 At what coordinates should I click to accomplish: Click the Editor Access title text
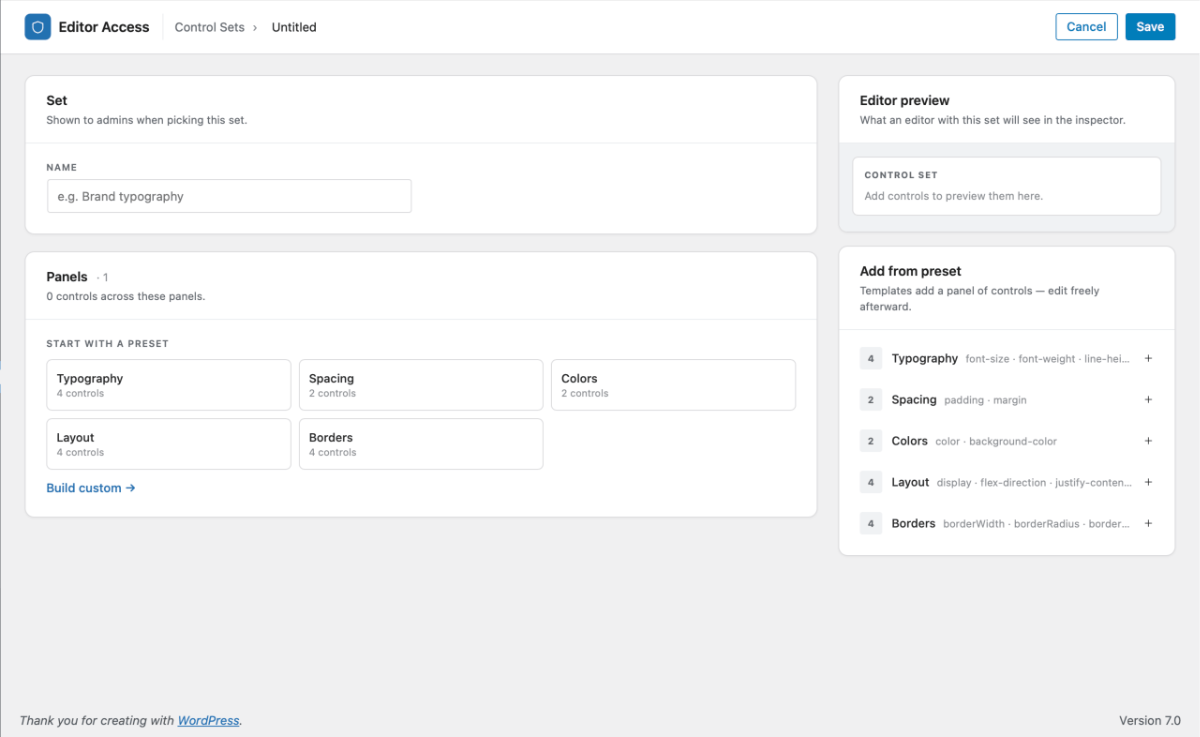tap(104, 27)
